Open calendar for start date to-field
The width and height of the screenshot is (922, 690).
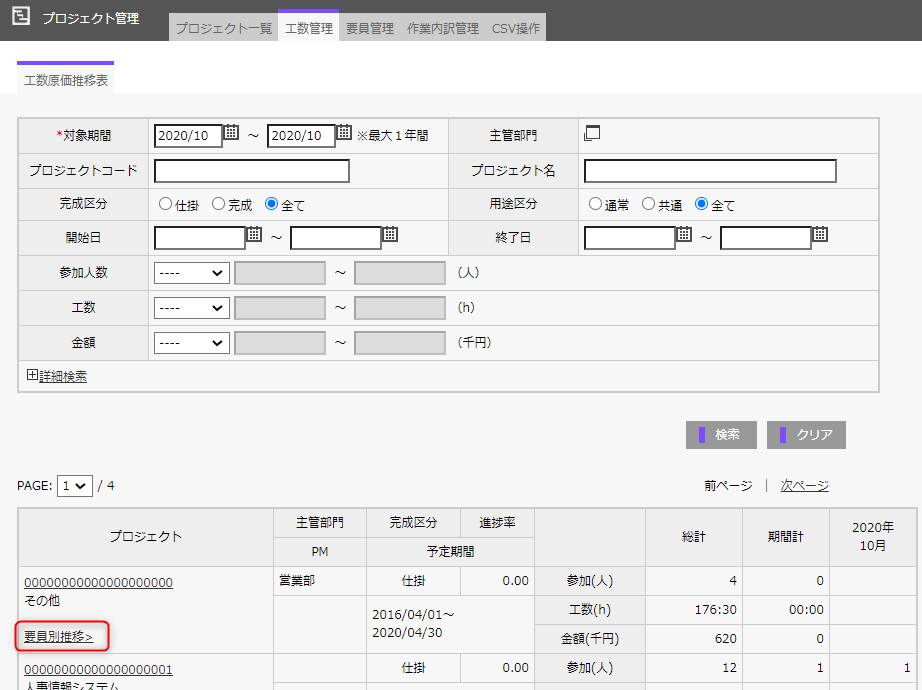tap(390, 235)
